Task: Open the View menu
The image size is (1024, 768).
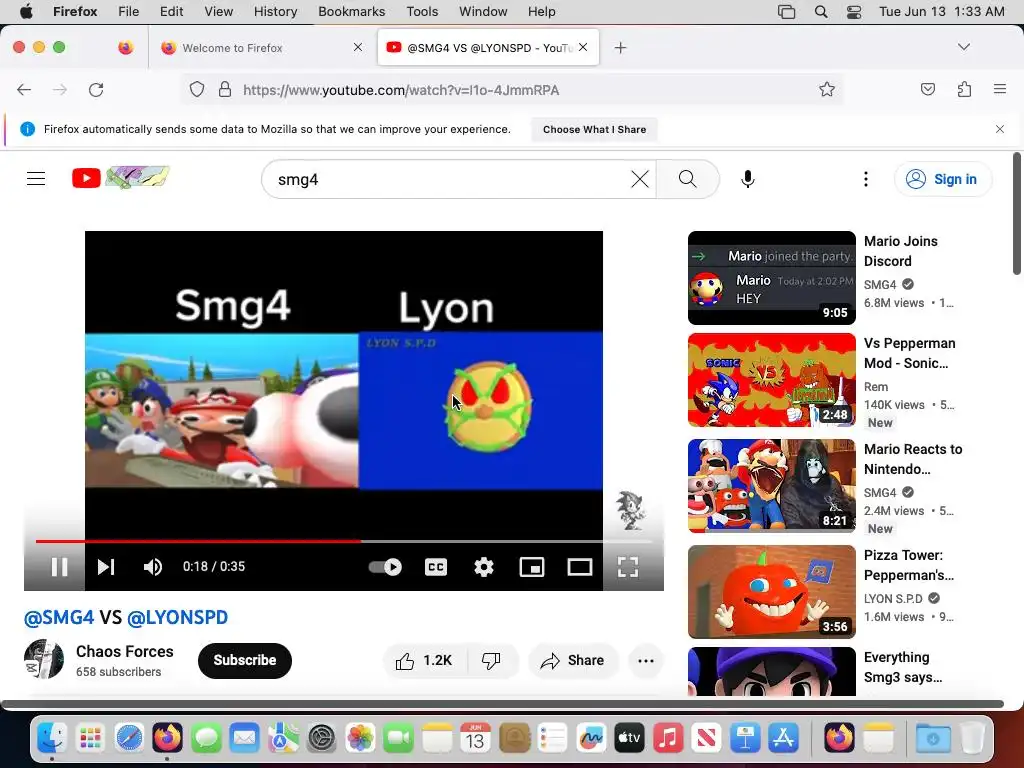Action: point(218,11)
